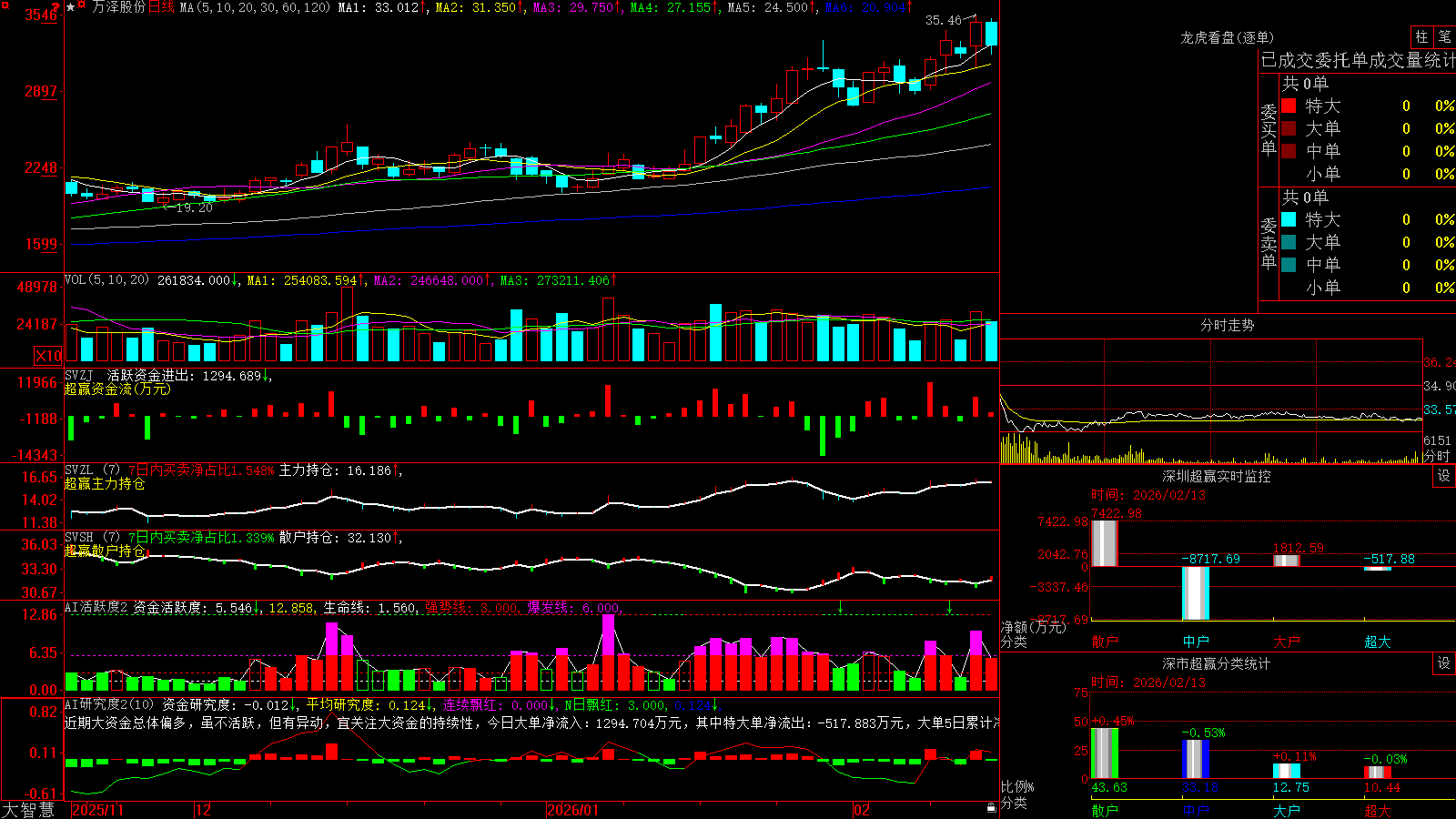This screenshot has width=1456, height=819.
Task: Open 设 settings for 深市超赢分类统计
Action: (x=1444, y=663)
